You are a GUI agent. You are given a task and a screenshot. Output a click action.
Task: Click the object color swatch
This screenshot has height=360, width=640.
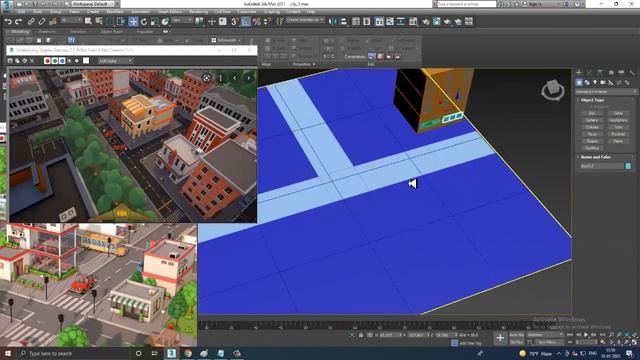tap(628, 166)
